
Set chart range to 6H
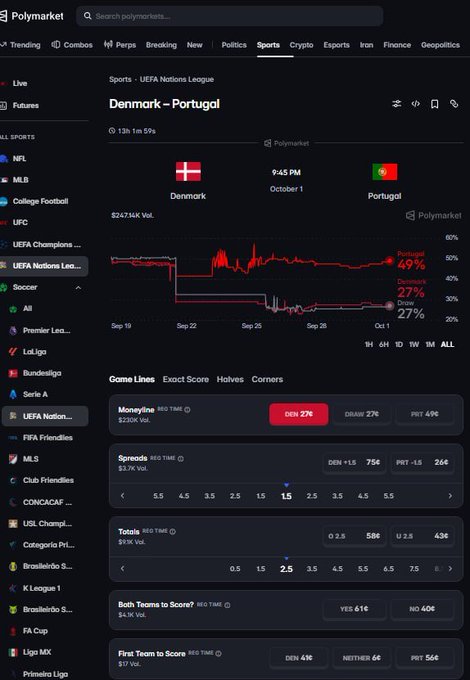[384, 344]
